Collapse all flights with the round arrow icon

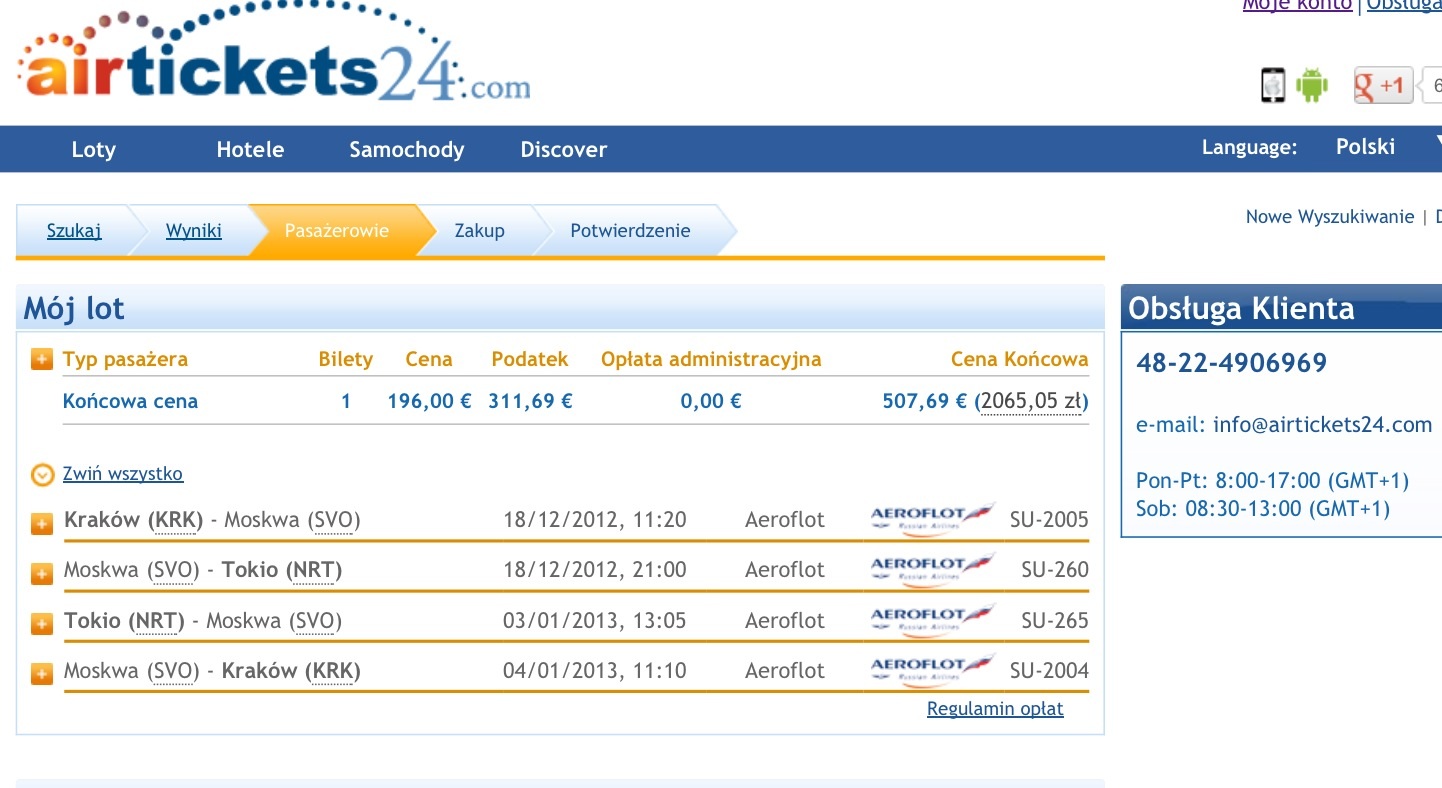[42, 474]
